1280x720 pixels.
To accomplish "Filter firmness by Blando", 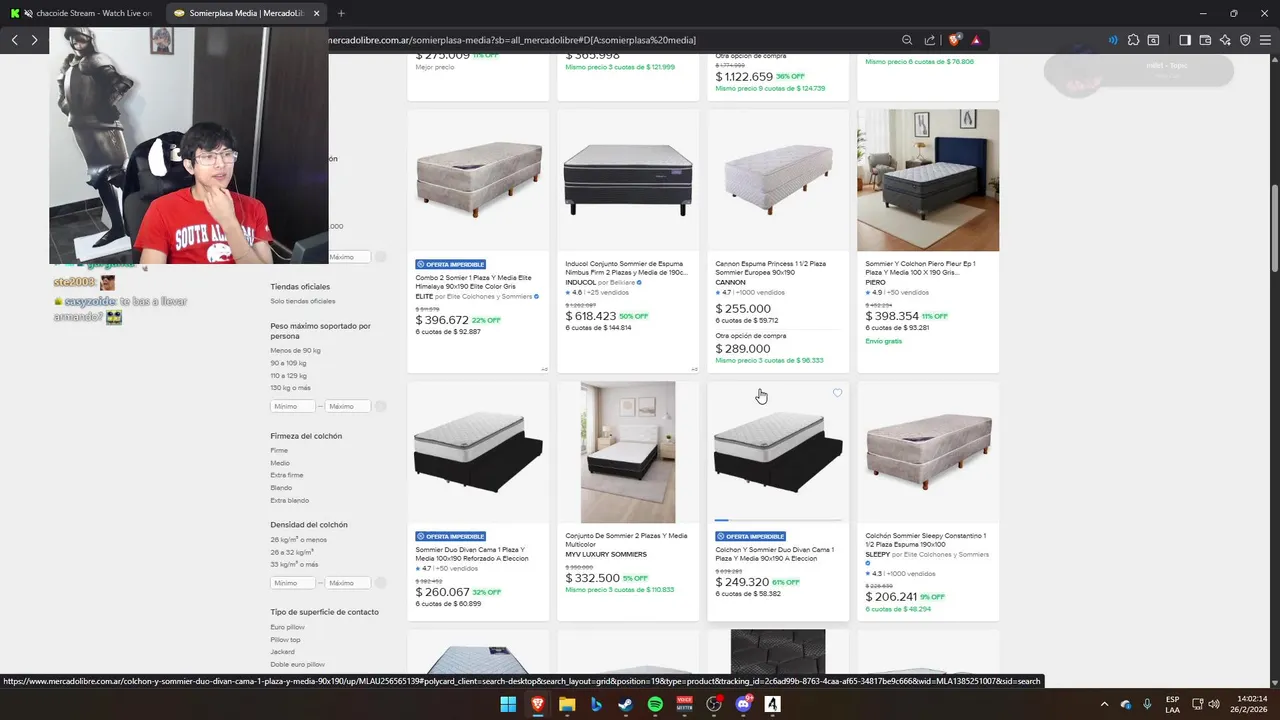I will coord(281,488).
